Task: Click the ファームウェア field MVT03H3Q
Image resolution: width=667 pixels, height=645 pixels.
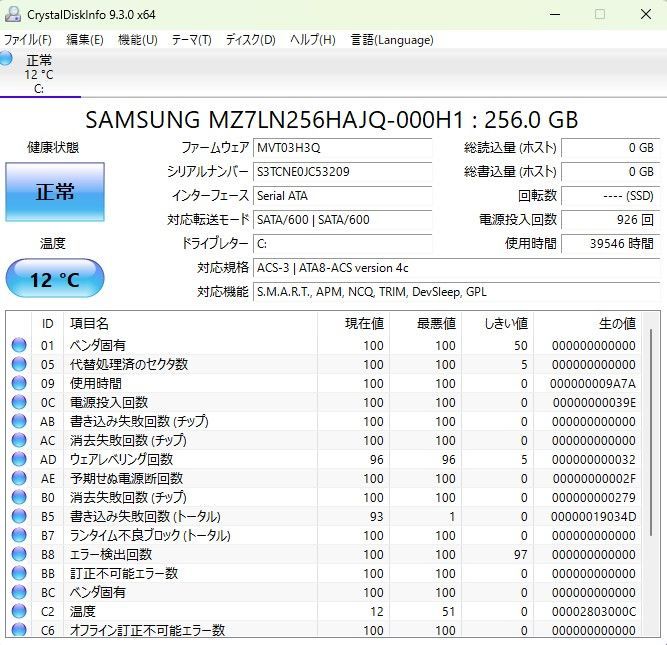Action: pos(342,148)
